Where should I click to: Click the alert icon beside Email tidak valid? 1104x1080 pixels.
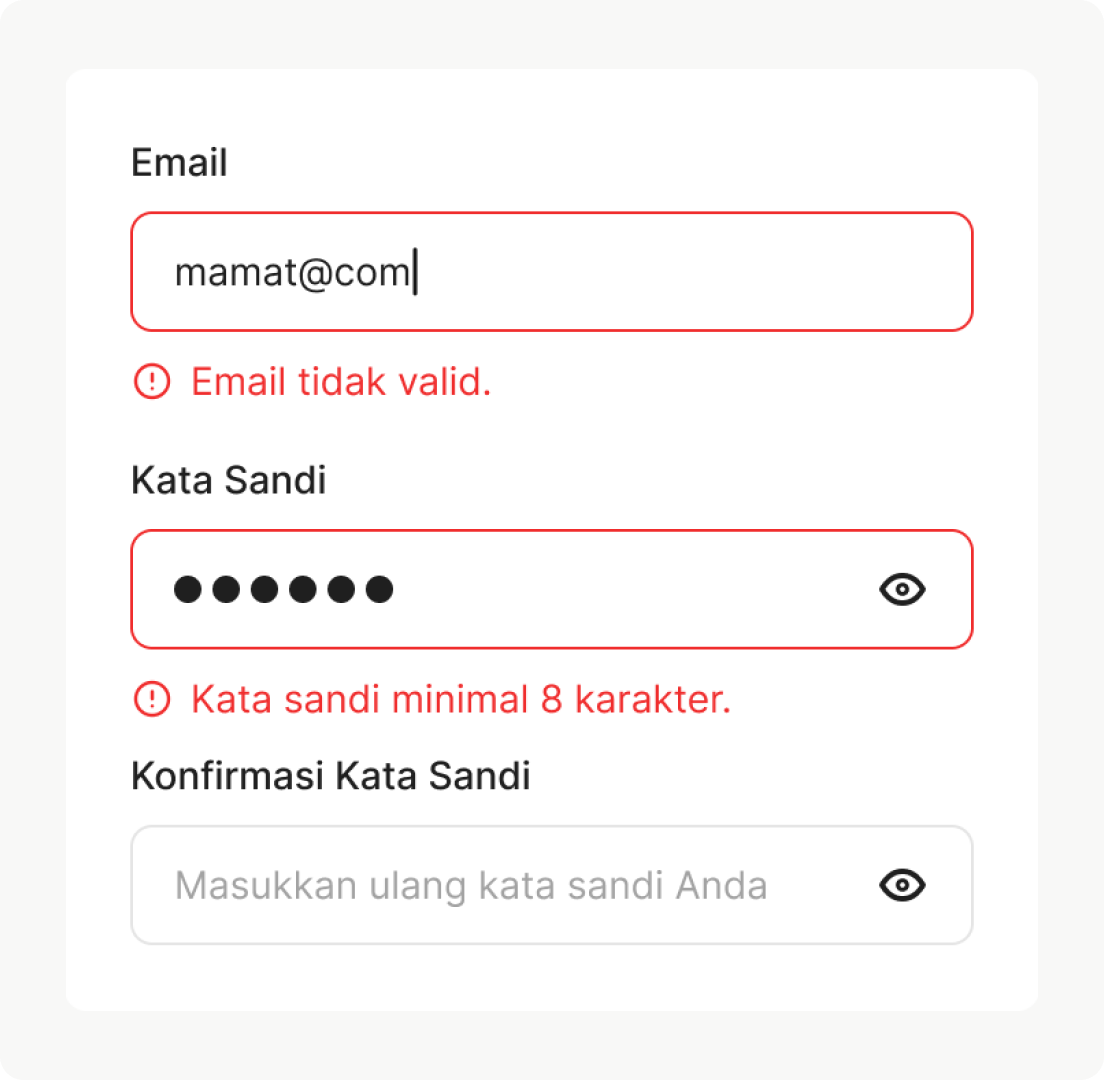[x=152, y=381]
